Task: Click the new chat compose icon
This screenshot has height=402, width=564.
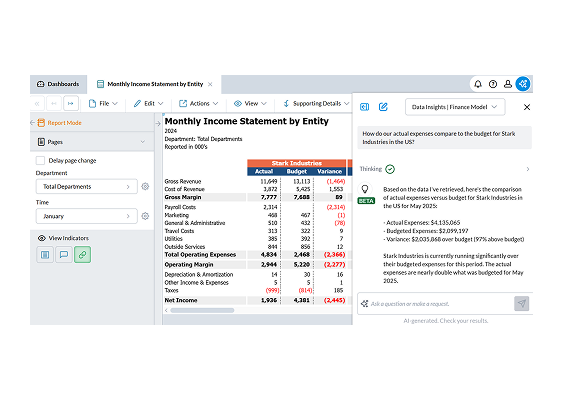Action: tap(383, 107)
